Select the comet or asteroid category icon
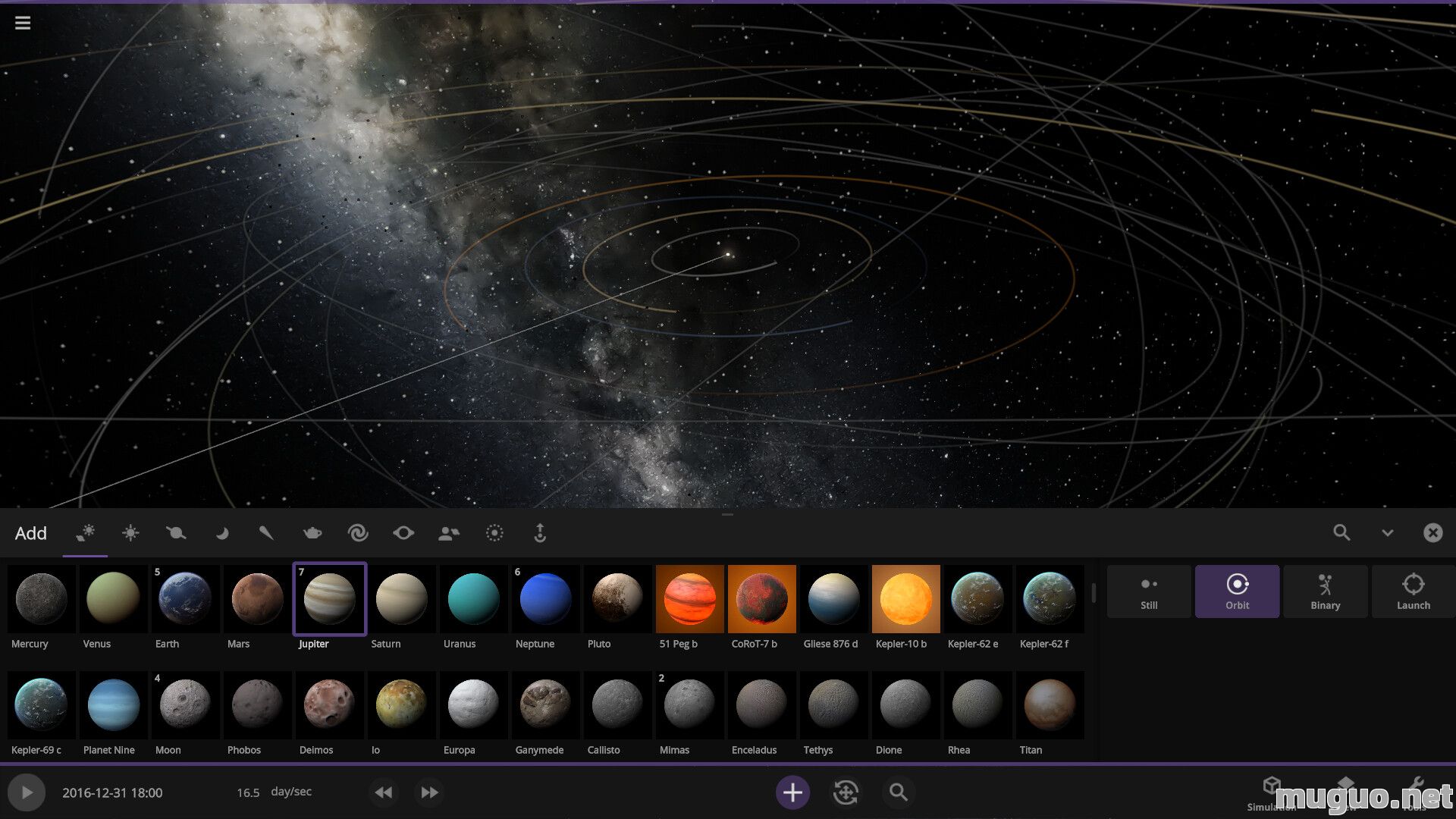 pyautogui.click(x=266, y=533)
